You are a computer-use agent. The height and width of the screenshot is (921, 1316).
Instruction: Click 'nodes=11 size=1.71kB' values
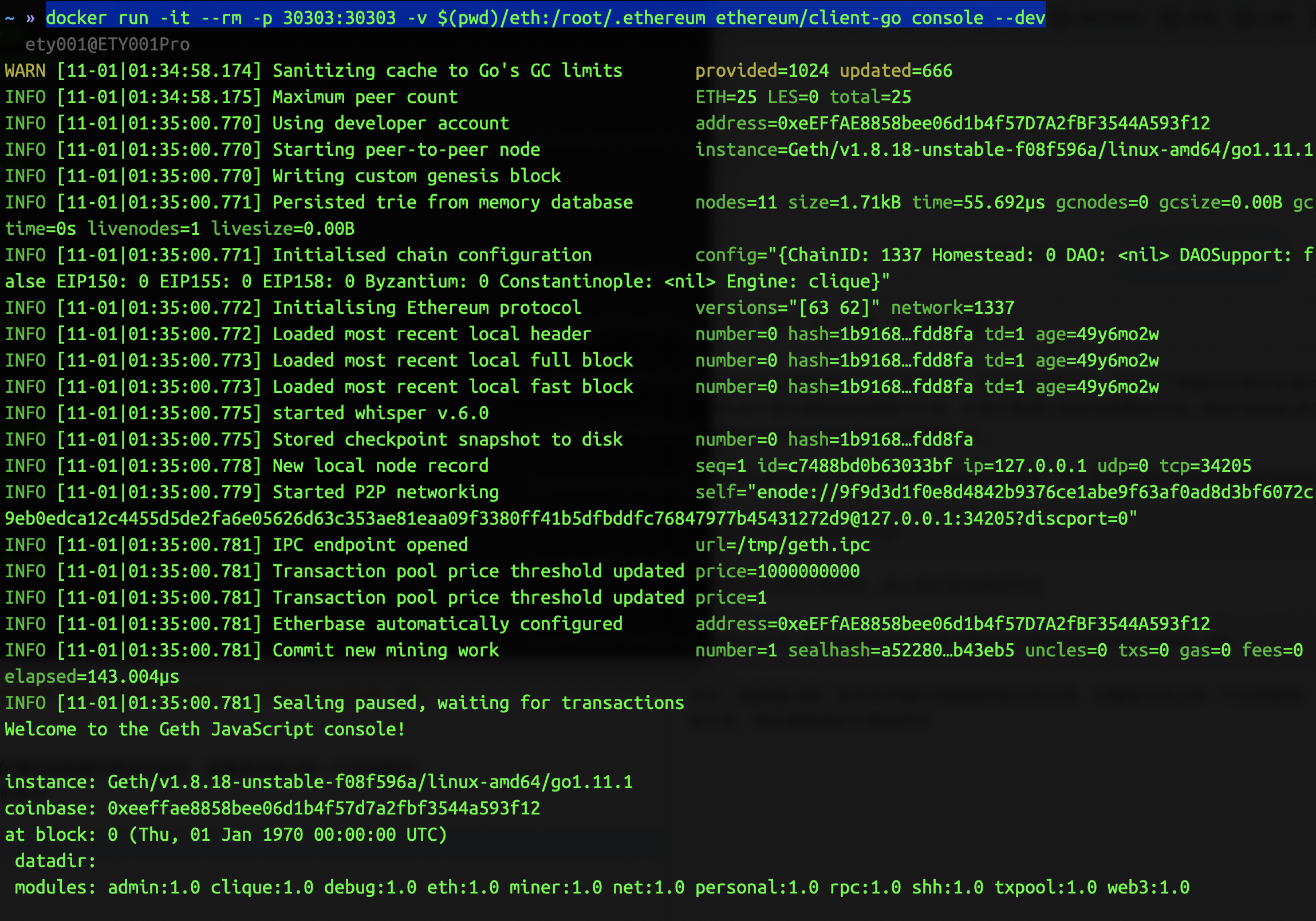[x=798, y=202]
